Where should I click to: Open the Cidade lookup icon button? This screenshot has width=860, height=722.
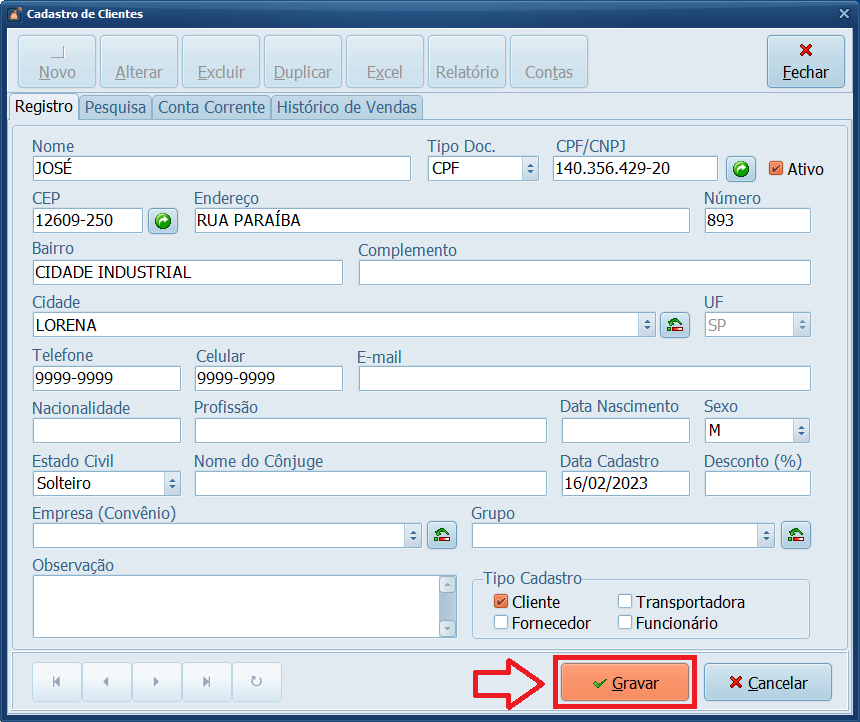pyautogui.click(x=675, y=325)
